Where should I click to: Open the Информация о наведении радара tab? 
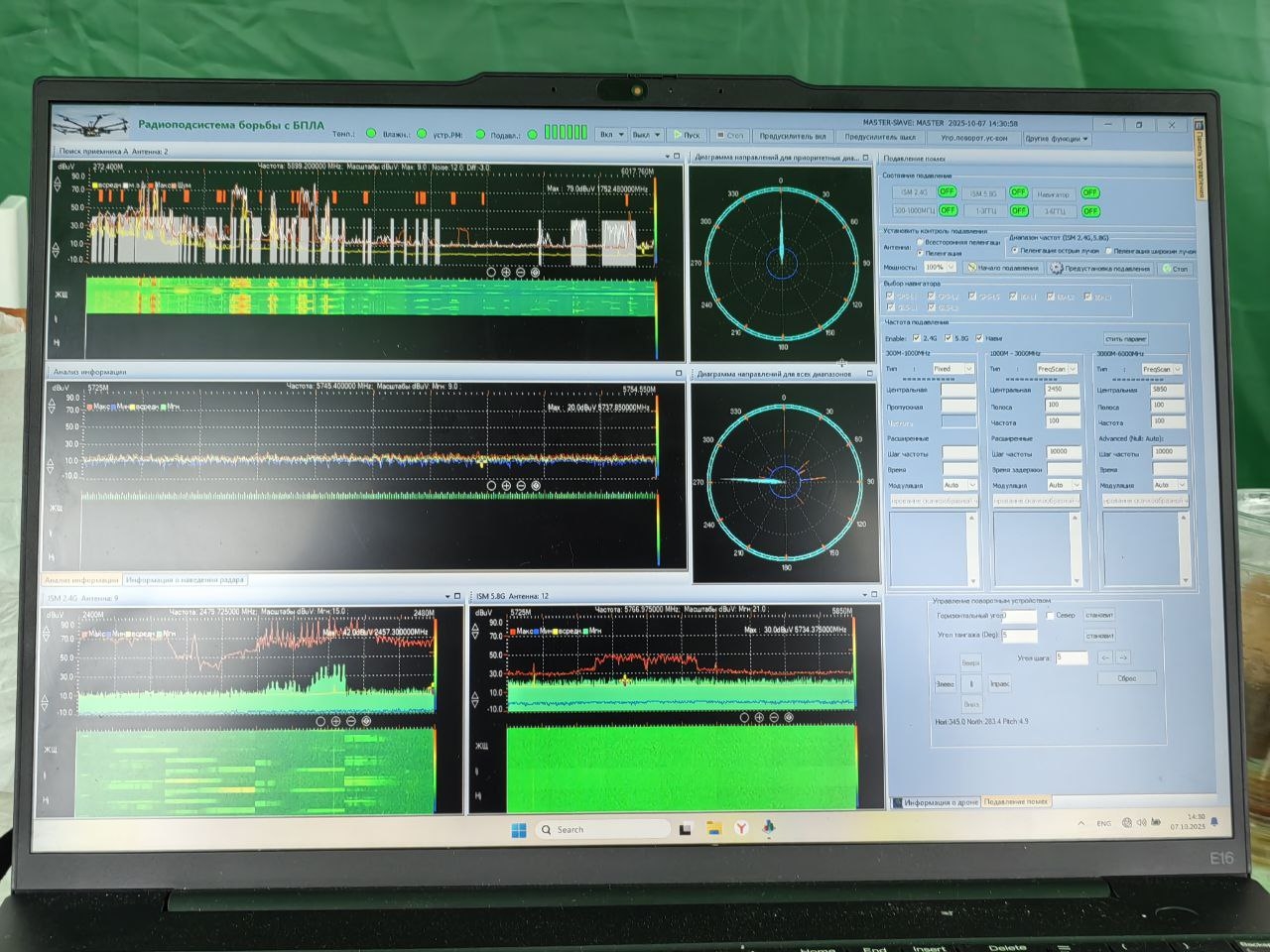pyautogui.click(x=185, y=580)
